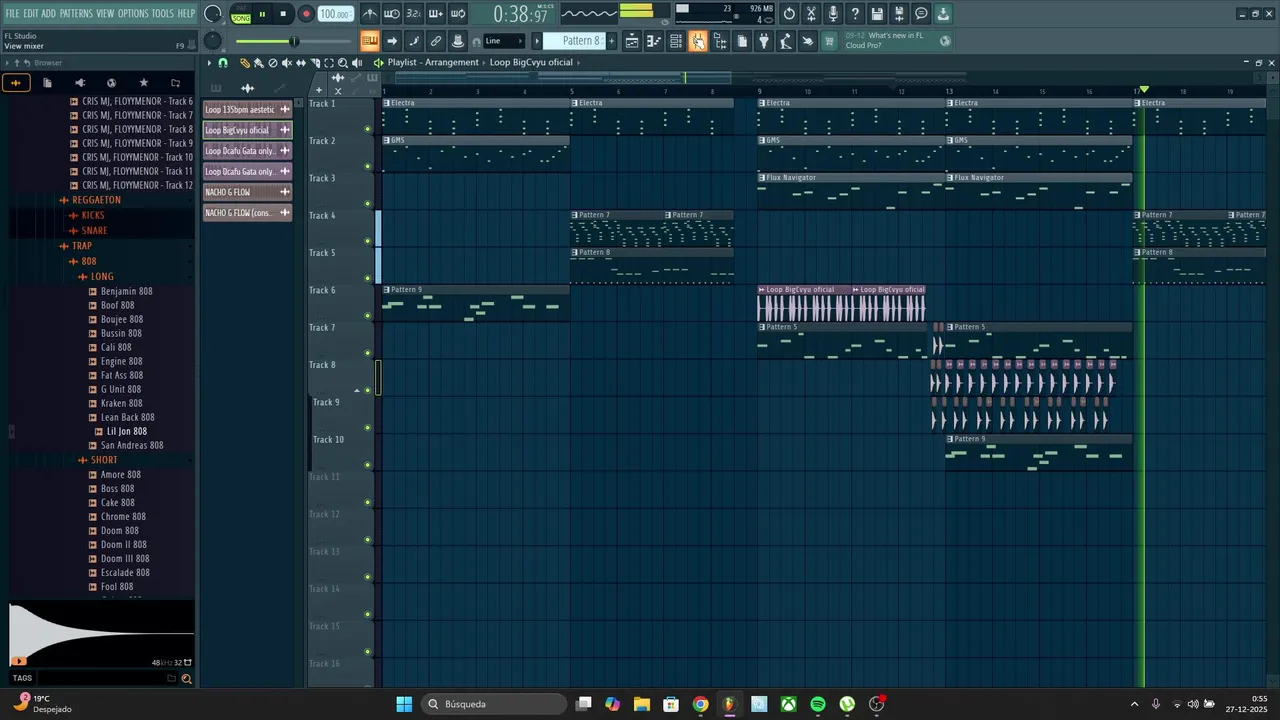Select the Slice tool in playlist
The width and height of the screenshot is (1280, 720).
click(315, 62)
